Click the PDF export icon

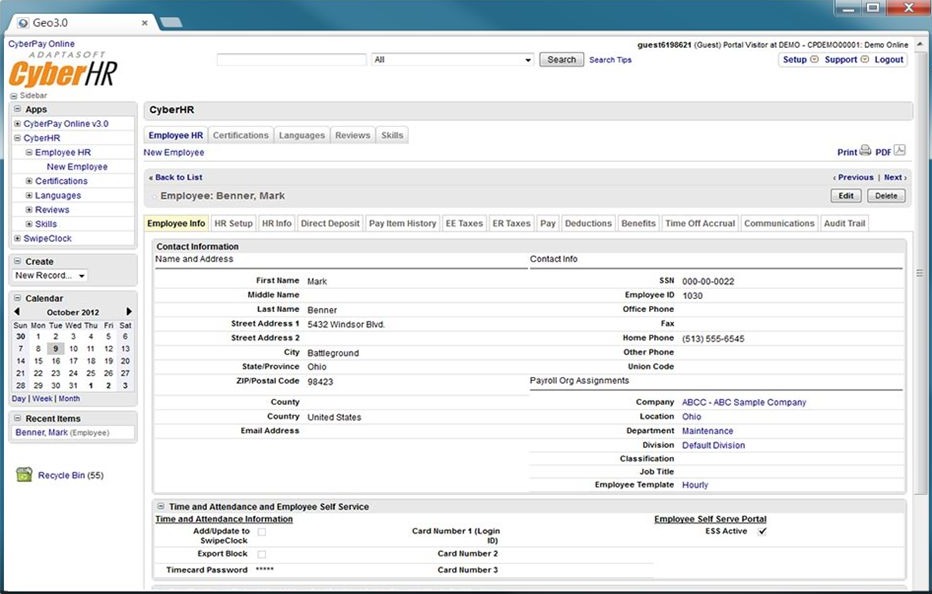[x=899, y=150]
